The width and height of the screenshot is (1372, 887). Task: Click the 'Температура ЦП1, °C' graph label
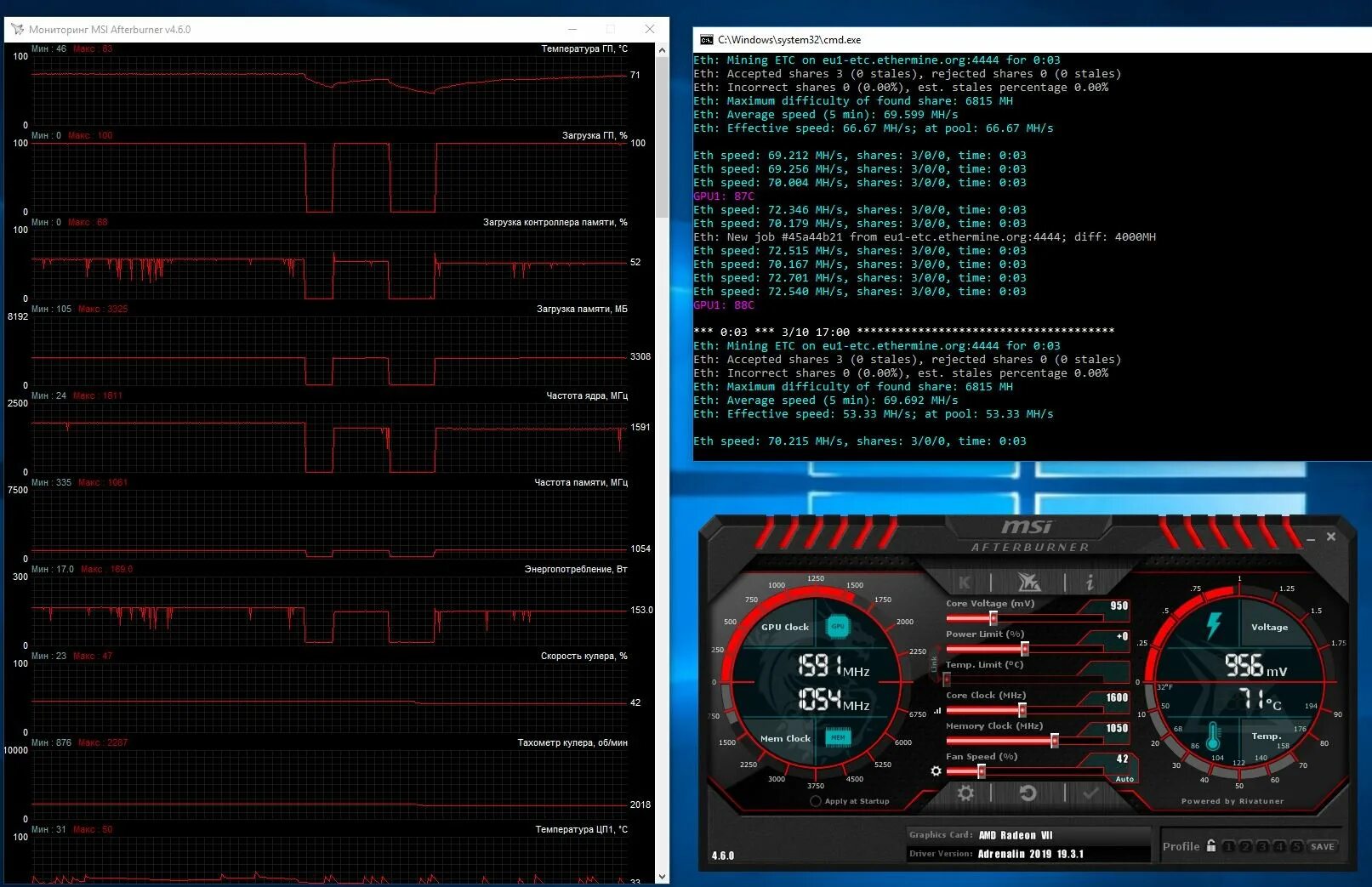pyautogui.click(x=582, y=829)
